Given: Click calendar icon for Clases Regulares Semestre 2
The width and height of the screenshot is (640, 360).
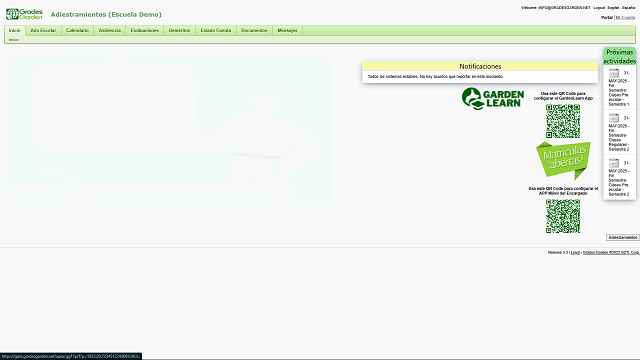Looking at the screenshot, I should pos(614,118).
